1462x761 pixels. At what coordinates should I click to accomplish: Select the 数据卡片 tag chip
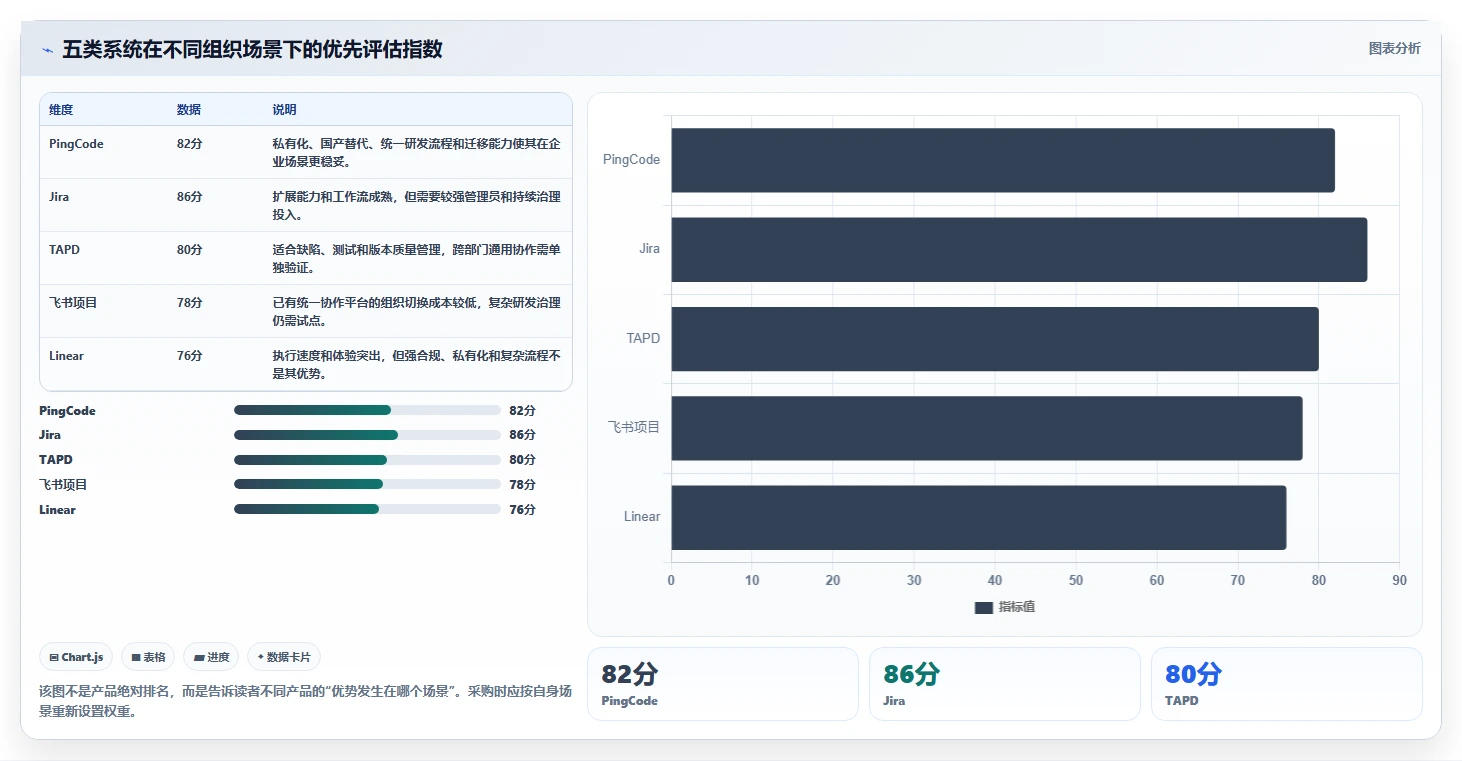coord(284,657)
